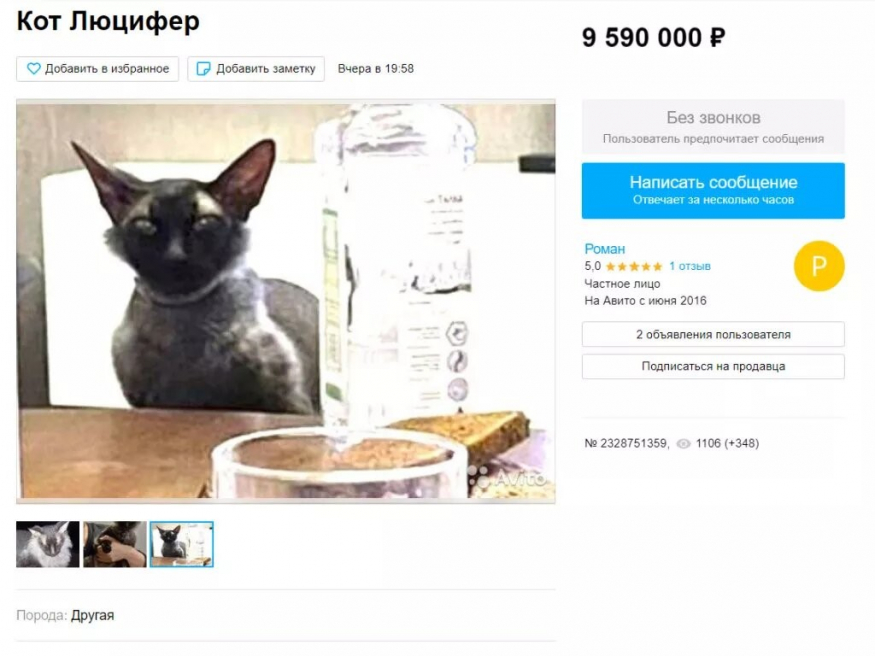Click the Без звонков notice box
This screenshot has height=656, width=875.
click(713, 127)
